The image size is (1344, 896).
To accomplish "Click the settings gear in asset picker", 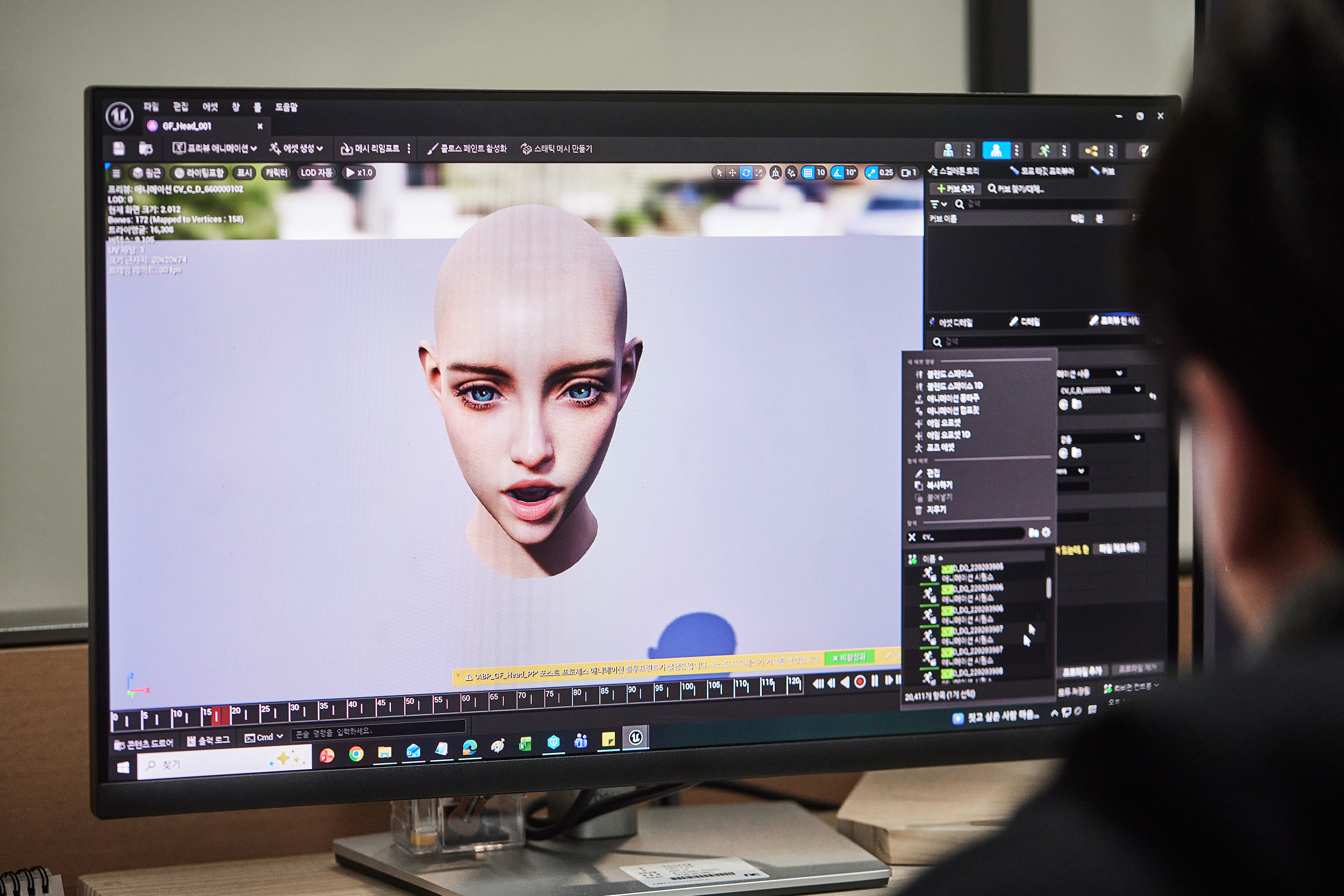I will pos(1046,533).
